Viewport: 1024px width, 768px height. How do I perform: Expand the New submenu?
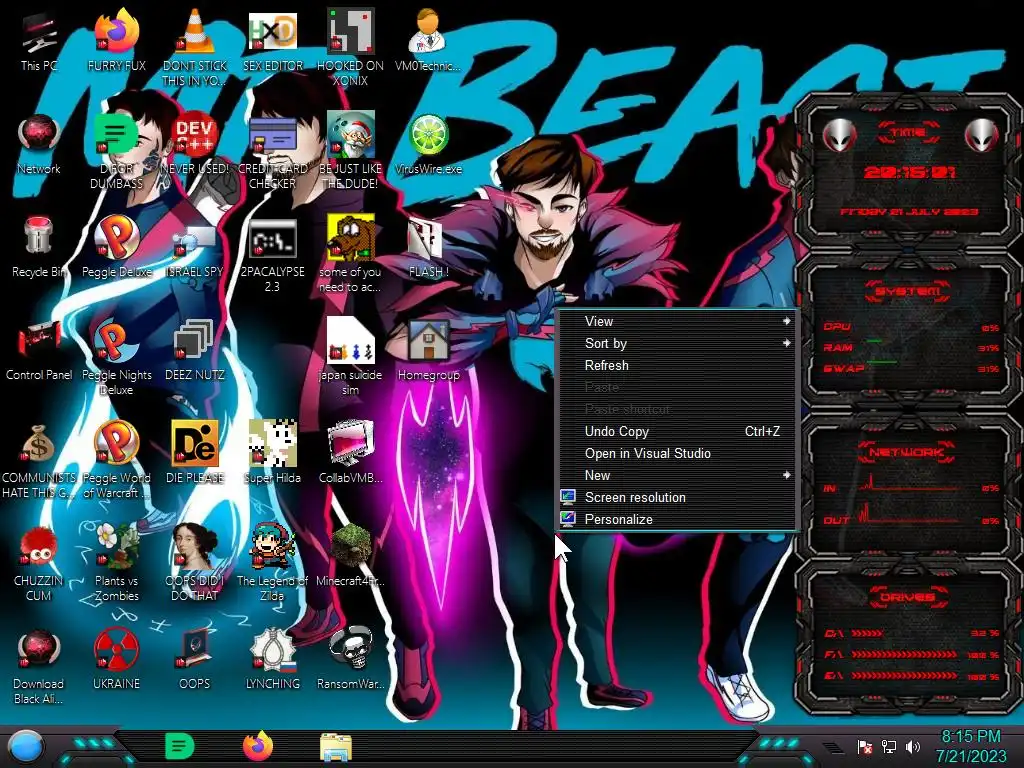click(x=677, y=475)
